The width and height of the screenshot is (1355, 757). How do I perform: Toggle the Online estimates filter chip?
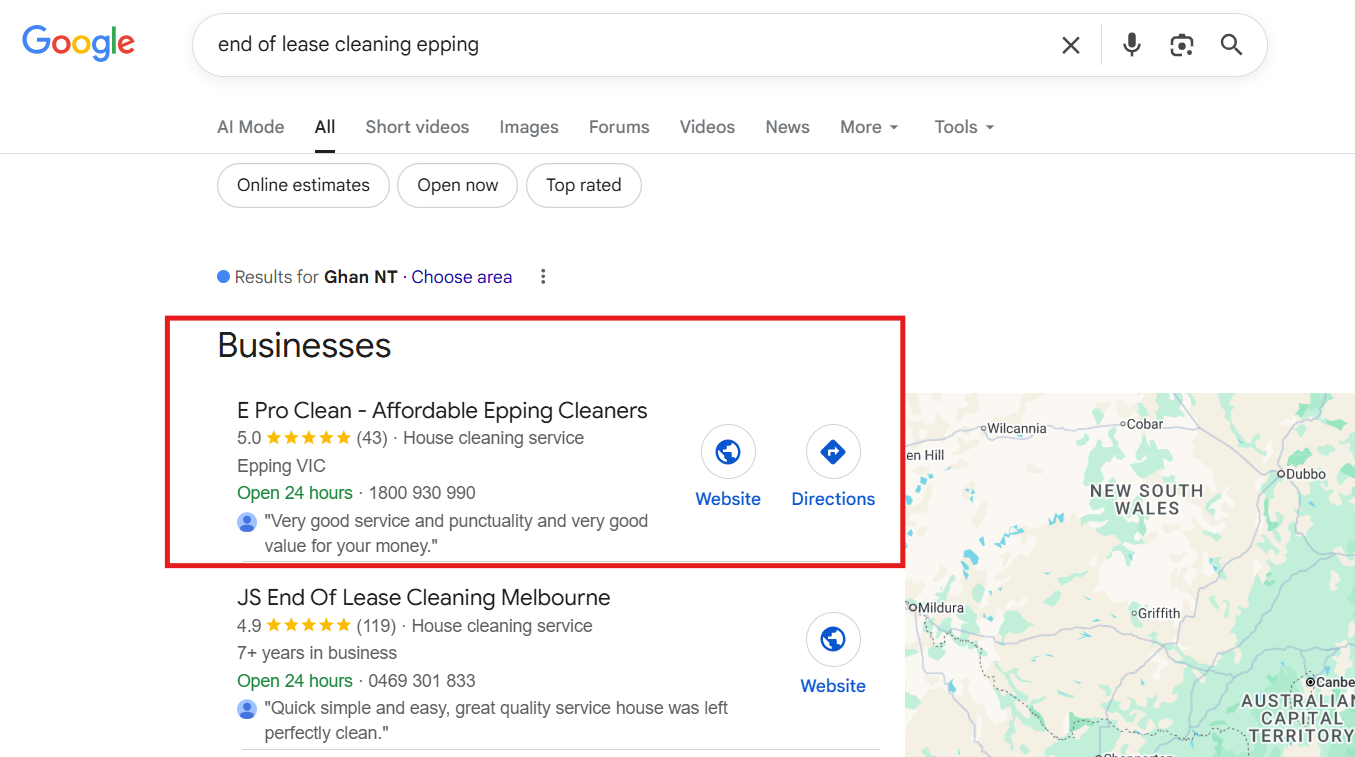coord(303,185)
